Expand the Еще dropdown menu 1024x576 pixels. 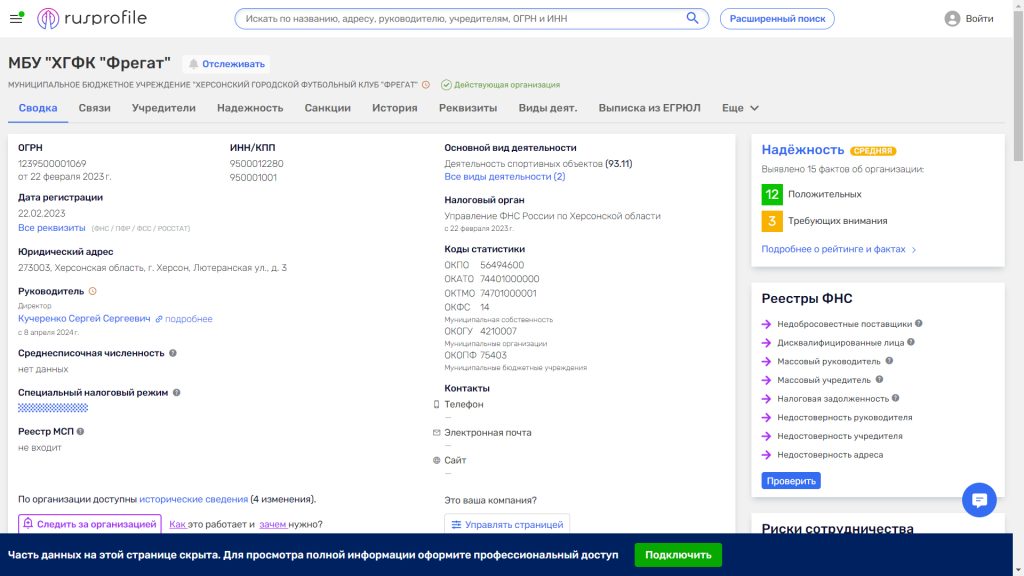click(x=740, y=108)
